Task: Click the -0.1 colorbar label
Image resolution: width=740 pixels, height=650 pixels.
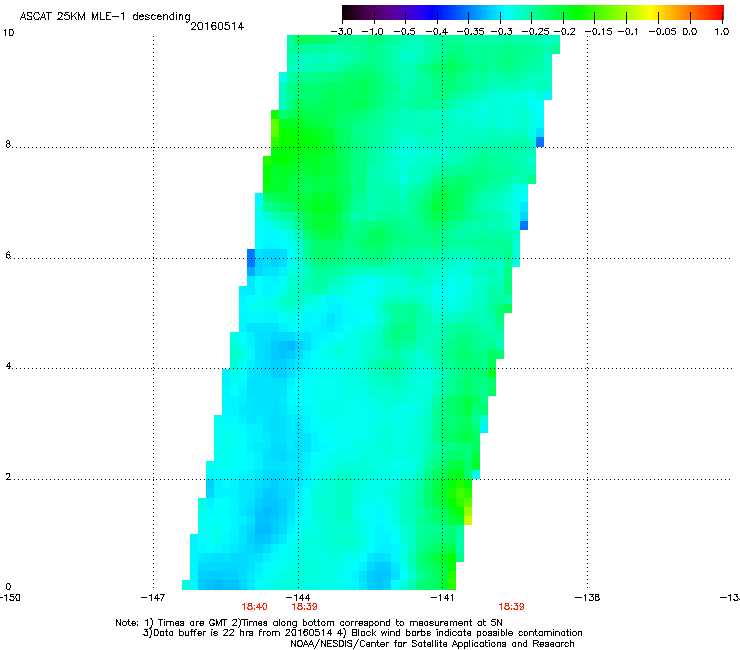Action: 628,32
